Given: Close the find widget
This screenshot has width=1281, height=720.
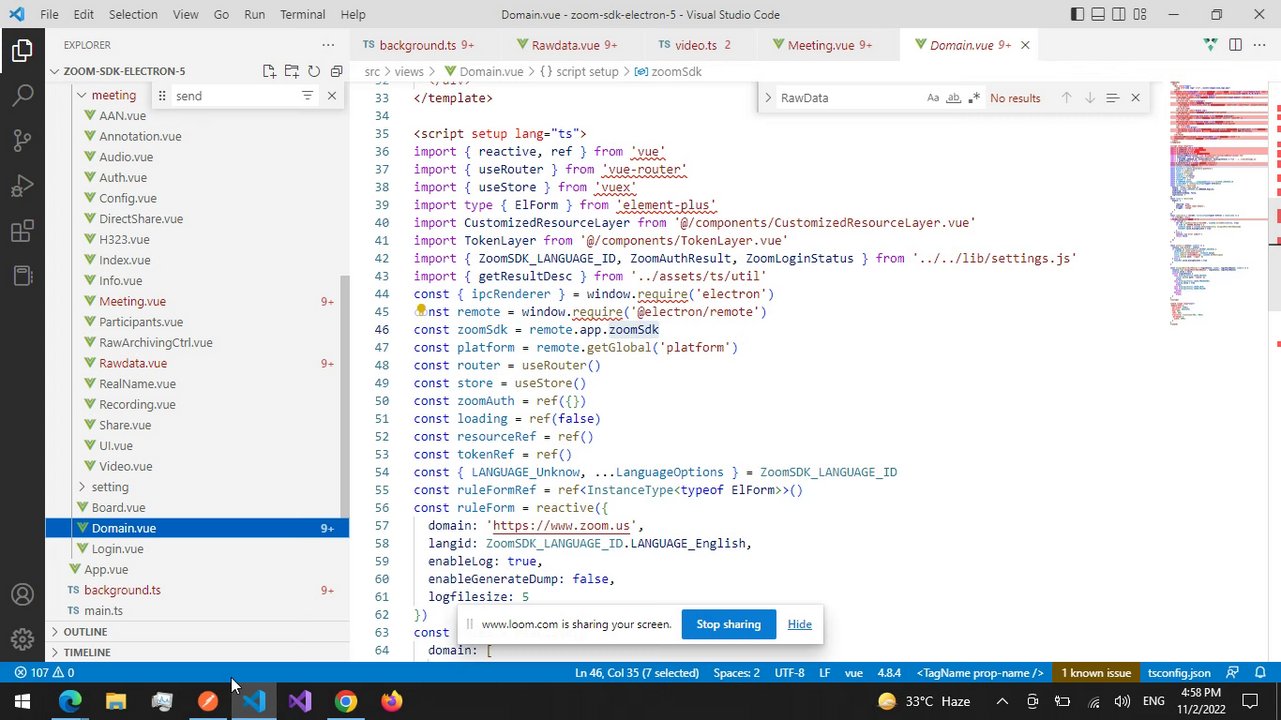Looking at the screenshot, I should [x=1135, y=98].
